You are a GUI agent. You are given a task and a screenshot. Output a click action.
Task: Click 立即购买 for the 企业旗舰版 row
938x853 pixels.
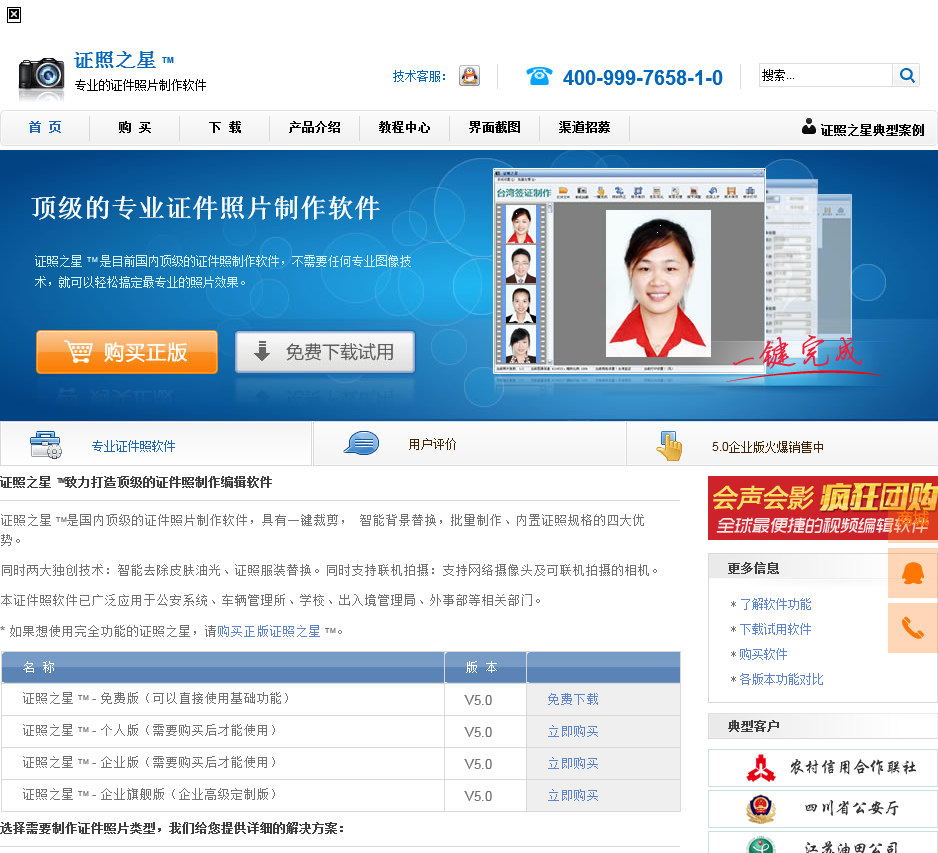tap(573, 796)
